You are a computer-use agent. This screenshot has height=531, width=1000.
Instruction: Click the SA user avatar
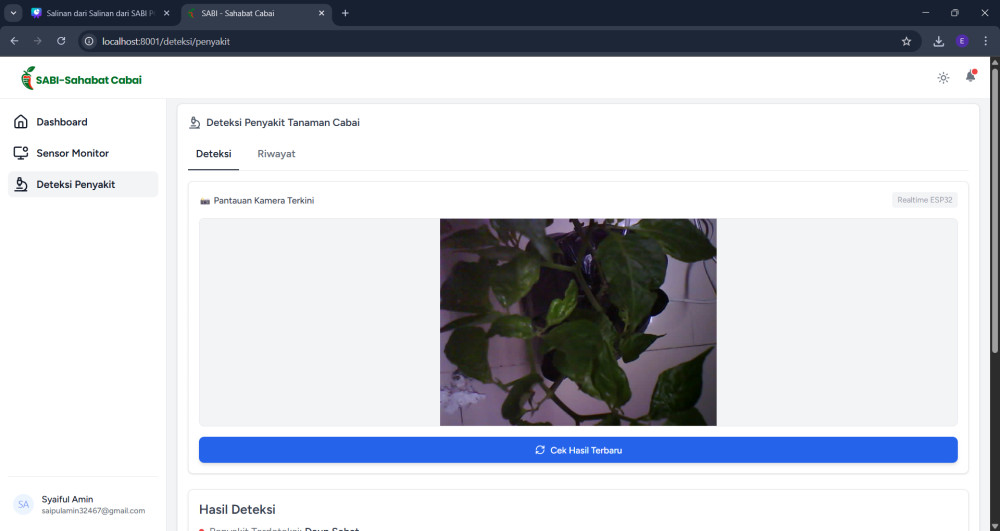coord(24,505)
